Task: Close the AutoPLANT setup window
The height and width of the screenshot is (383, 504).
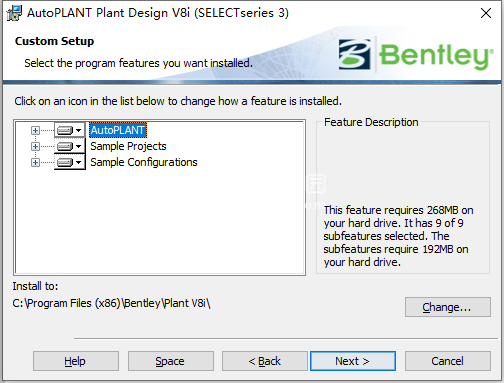Action: click(x=486, y=13)
